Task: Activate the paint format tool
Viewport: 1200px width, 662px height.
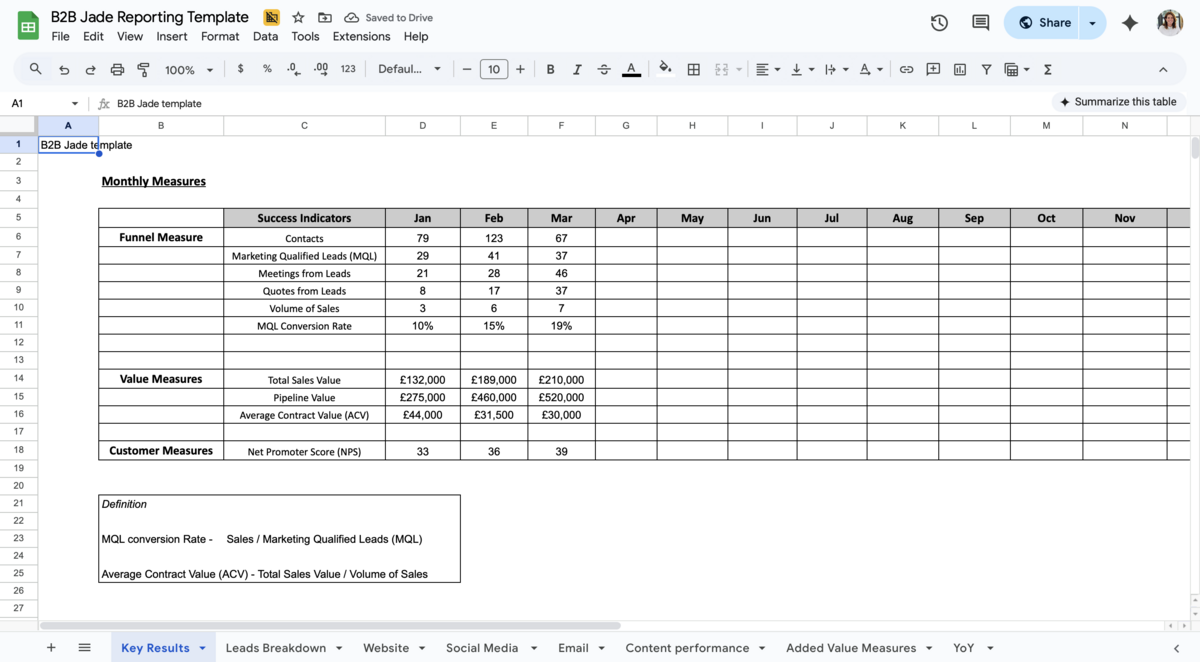Action: pos(143,69)
